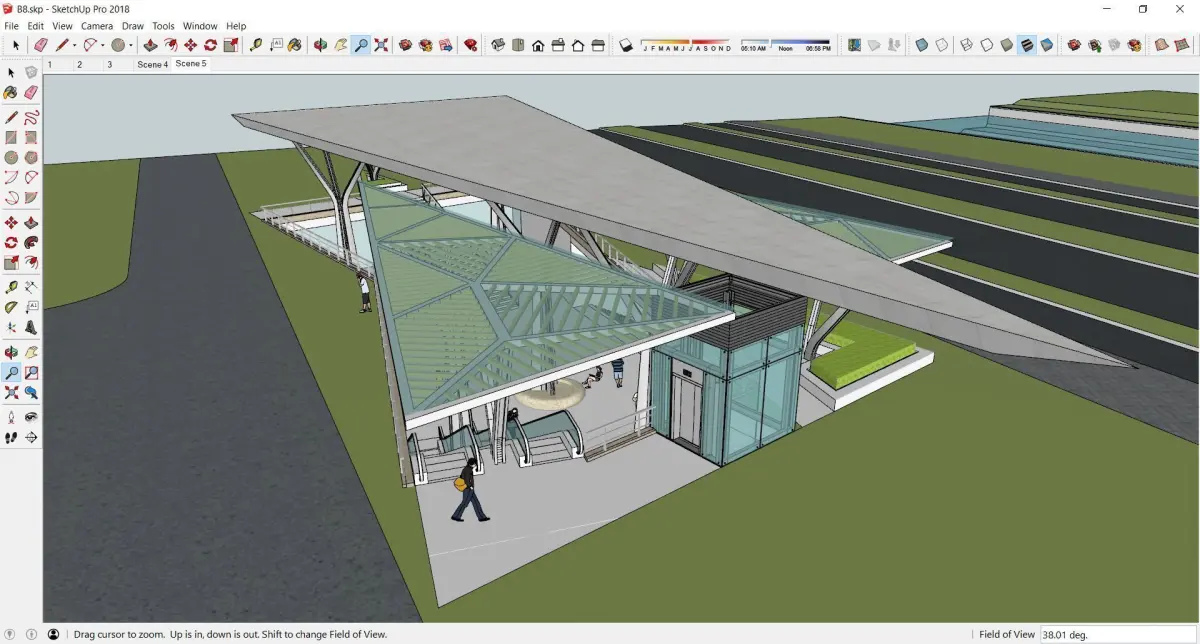Activate the Orbit tool in the top toolbar
The width and height of the screenshot is (1200, 644).
(x=320, y=45)
